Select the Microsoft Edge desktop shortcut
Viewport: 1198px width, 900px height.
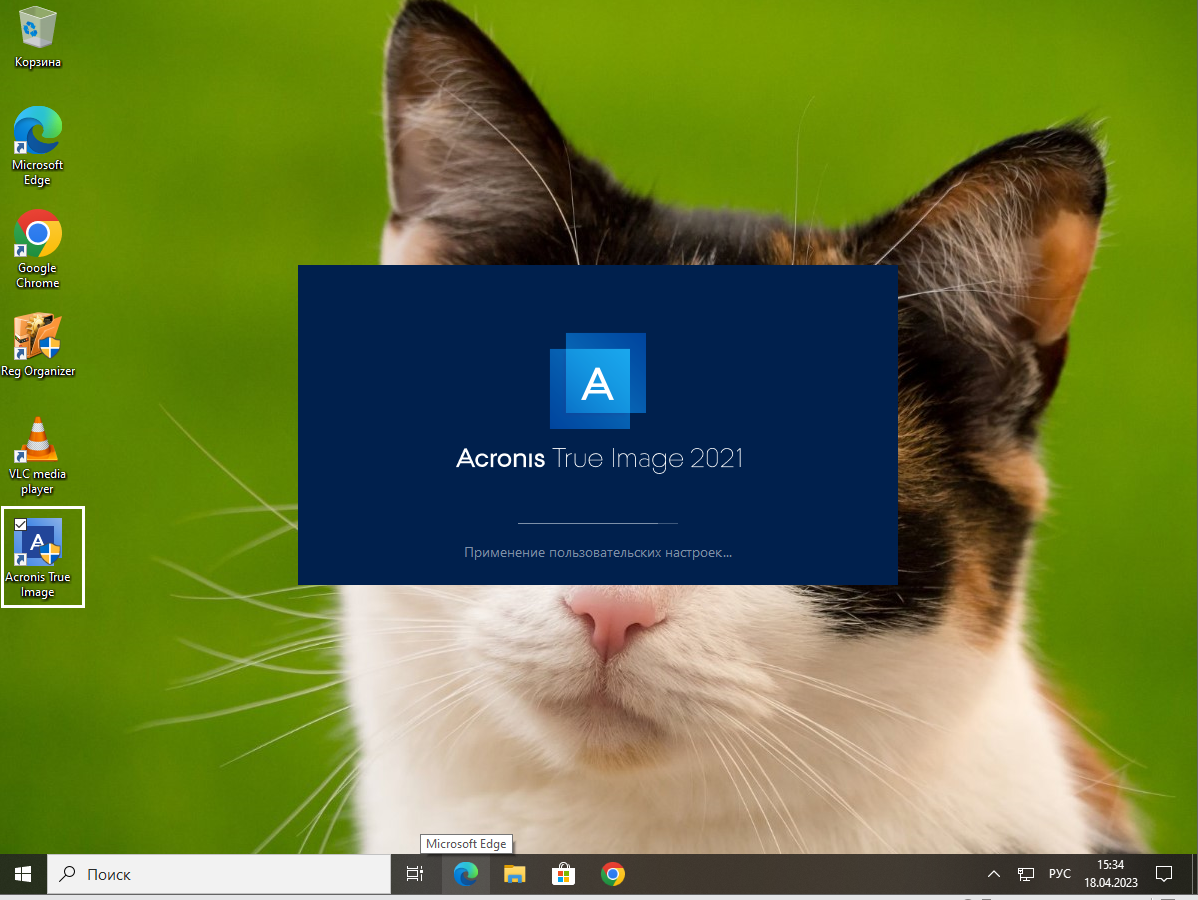[37, 147]
